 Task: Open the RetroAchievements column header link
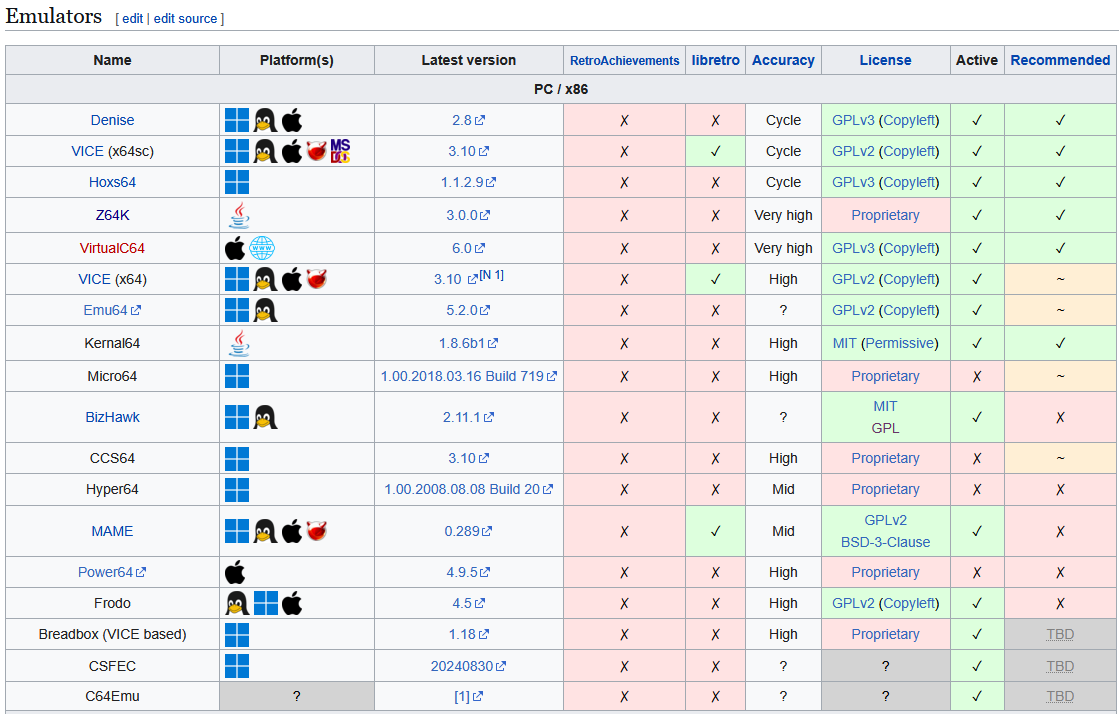624,61
